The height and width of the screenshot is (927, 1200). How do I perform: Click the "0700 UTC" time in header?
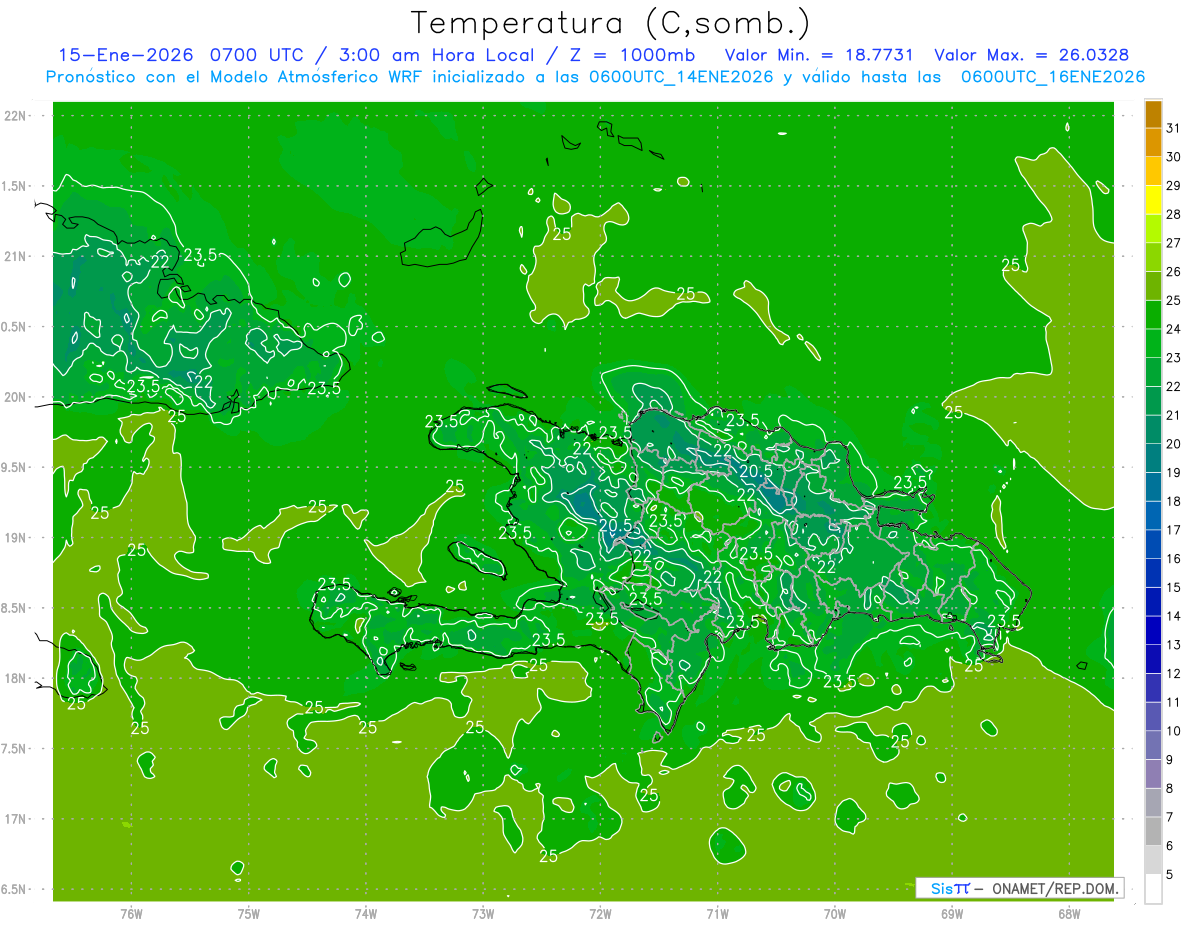coord(258,55)
